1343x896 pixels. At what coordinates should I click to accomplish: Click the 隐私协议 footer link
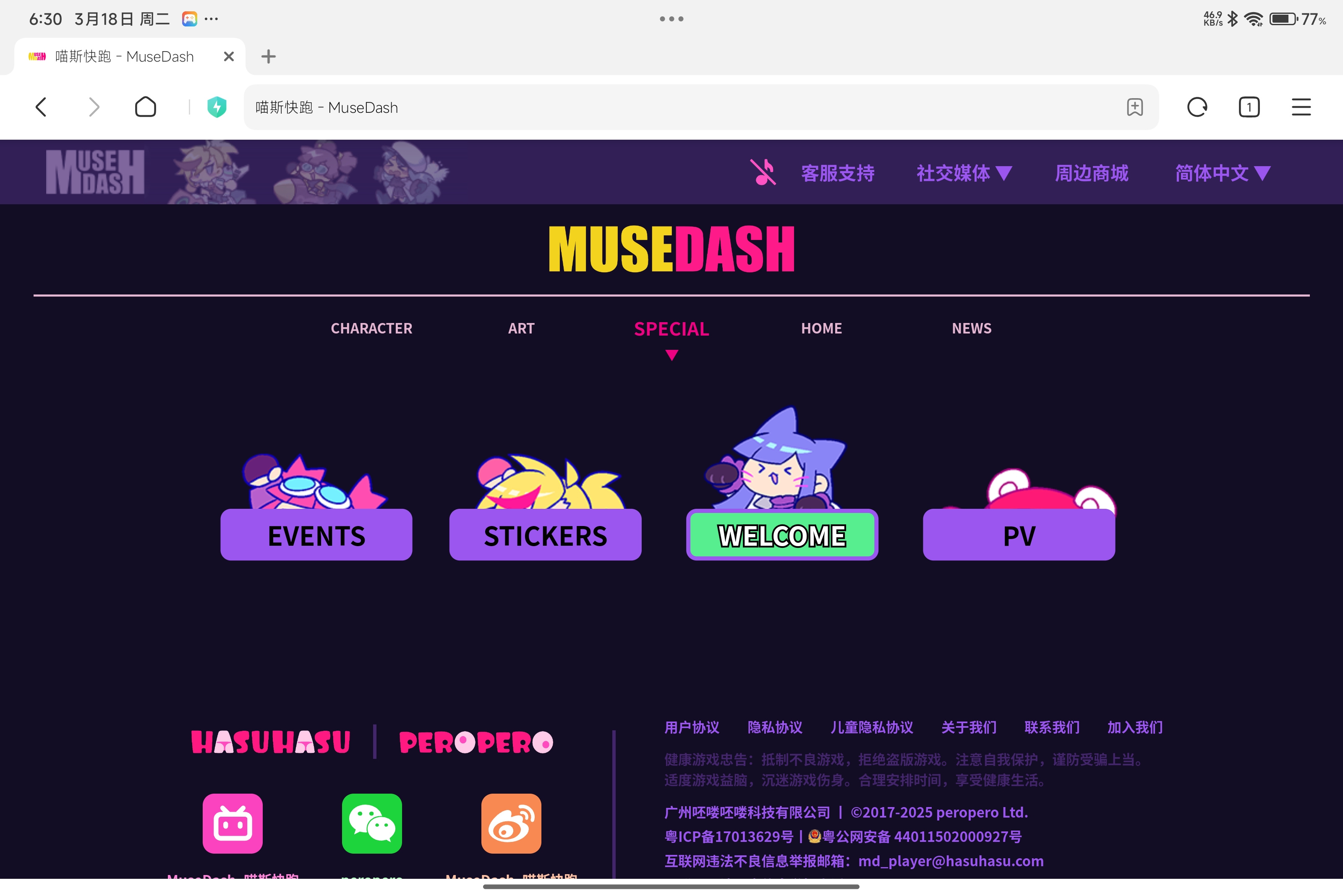(x=775, y=727)
